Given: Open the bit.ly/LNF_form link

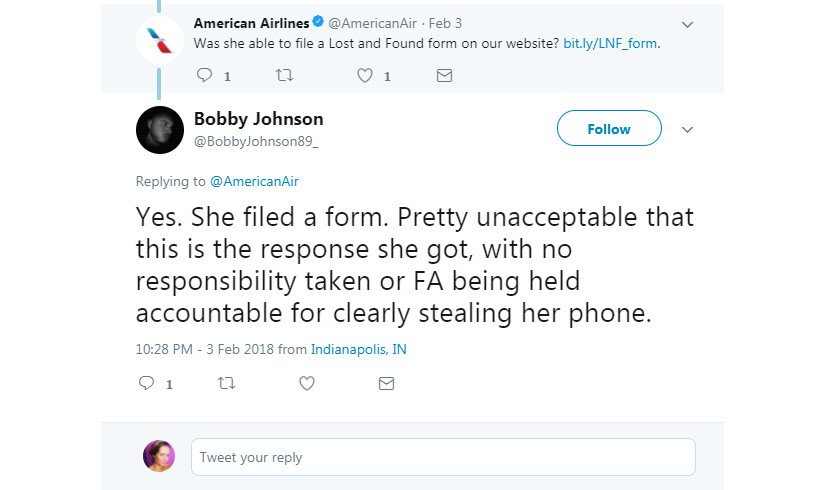Looking at the screenshot, I should (x=611, y=44).
